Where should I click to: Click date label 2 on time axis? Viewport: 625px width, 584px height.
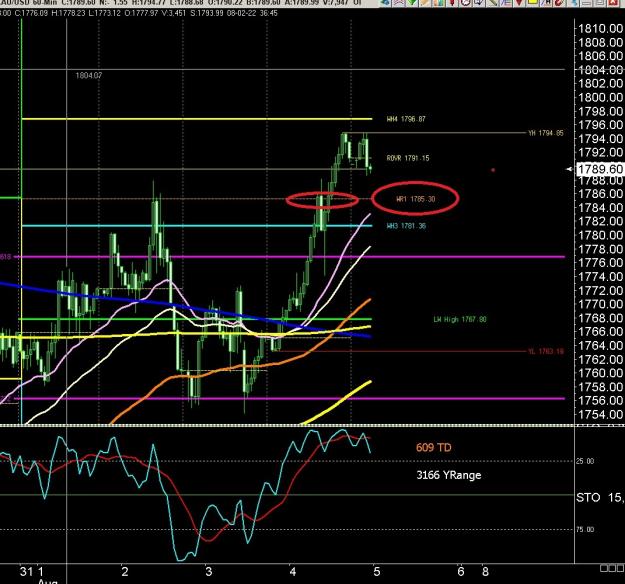point(125,572)
